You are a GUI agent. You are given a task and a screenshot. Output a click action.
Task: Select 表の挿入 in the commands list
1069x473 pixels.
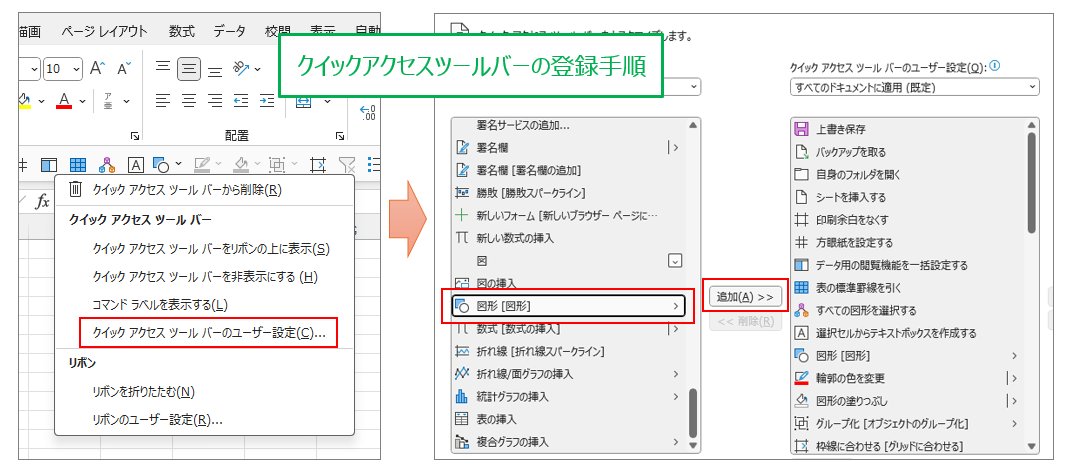(x=568, y=419)
